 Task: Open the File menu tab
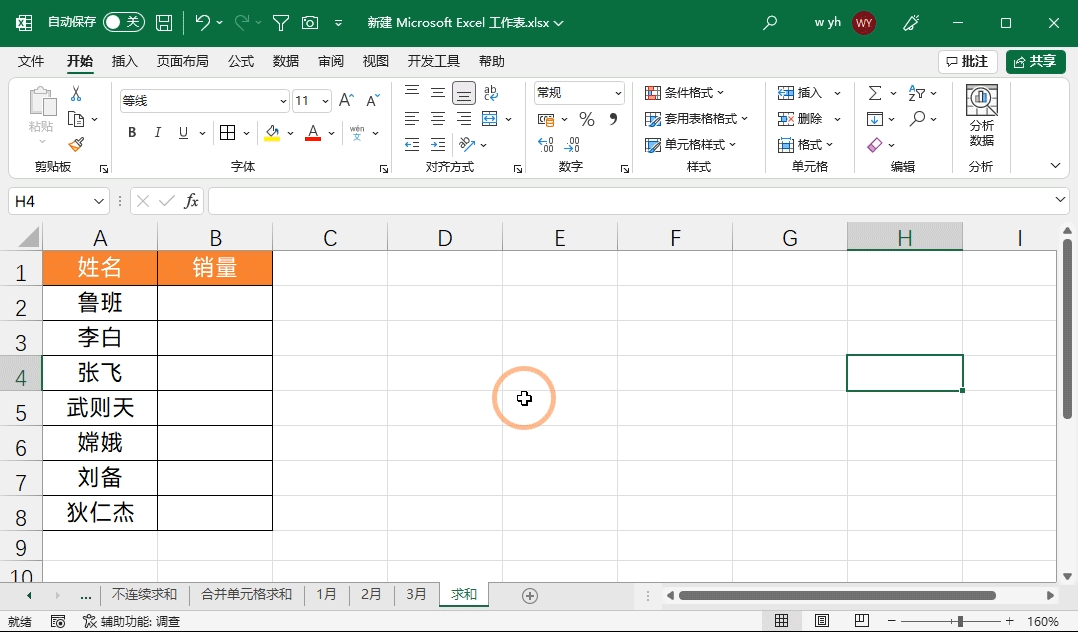[31, 61]
